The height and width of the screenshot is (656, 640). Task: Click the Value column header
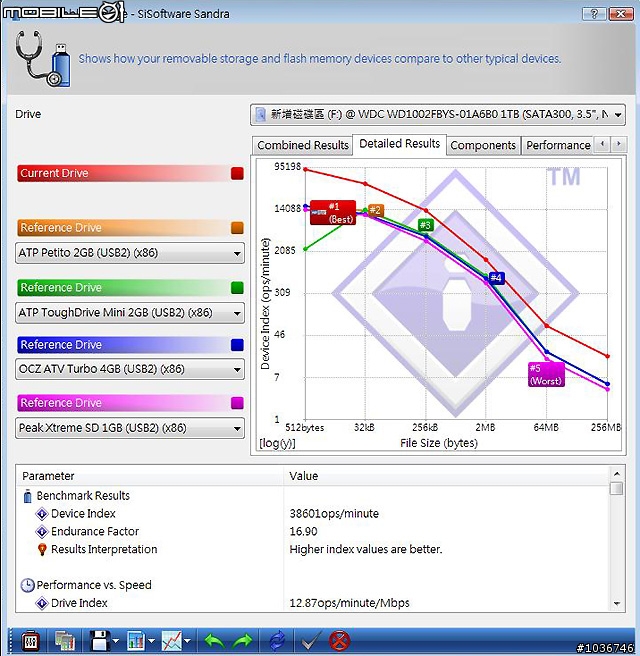tap(447, 476)
